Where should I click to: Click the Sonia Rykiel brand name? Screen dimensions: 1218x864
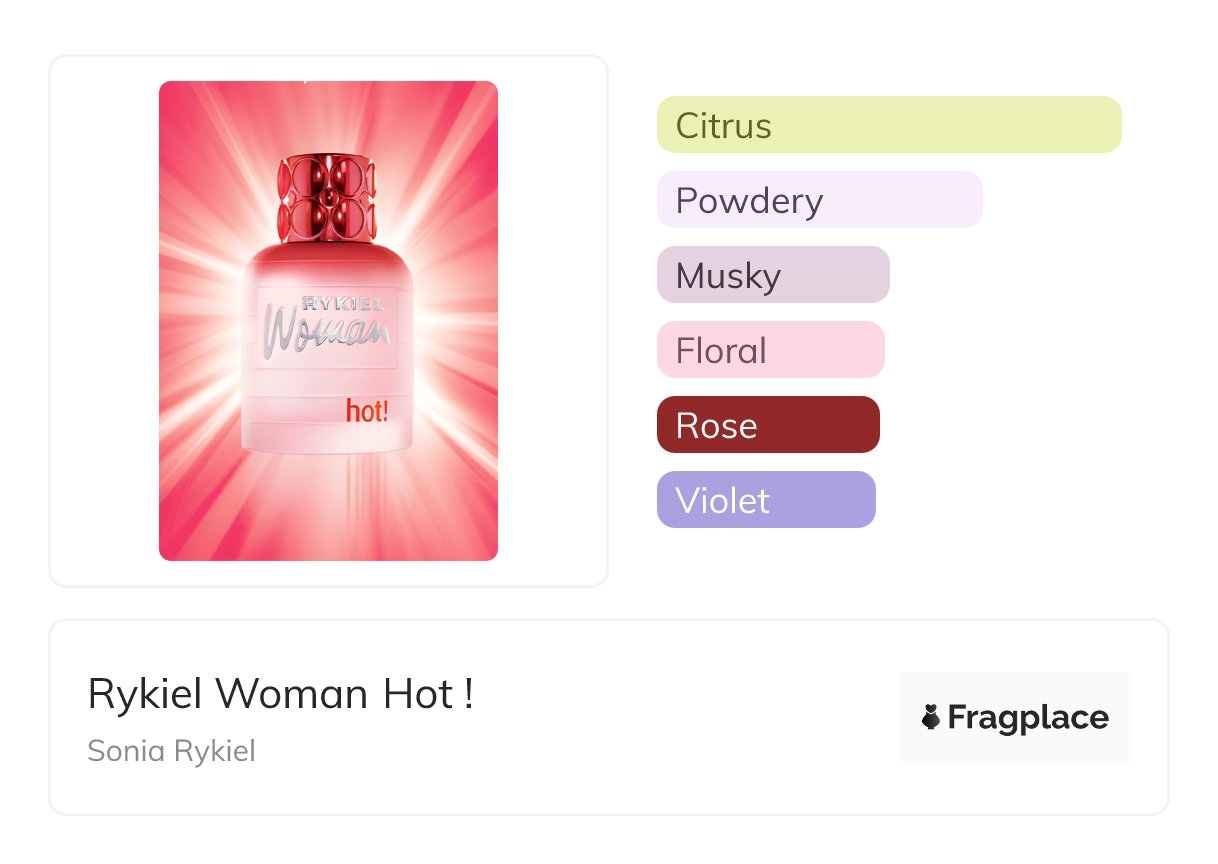[x=171, y=750]
